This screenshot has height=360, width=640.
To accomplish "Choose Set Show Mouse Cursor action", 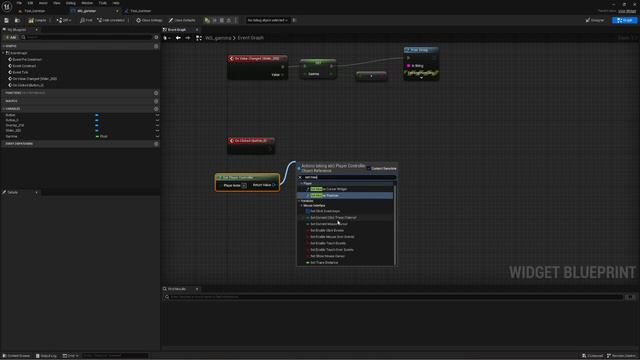I will coord(327,256).
